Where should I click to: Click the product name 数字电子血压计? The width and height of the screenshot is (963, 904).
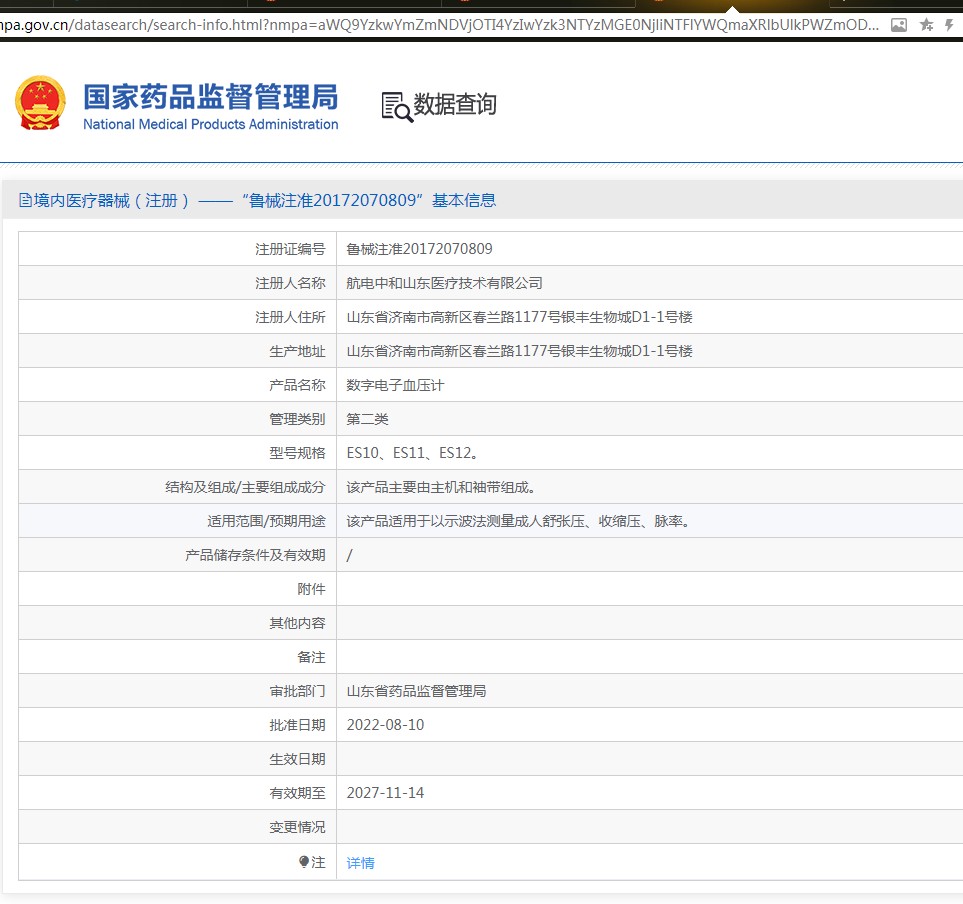pyautogui.click(x=395, y=385)
